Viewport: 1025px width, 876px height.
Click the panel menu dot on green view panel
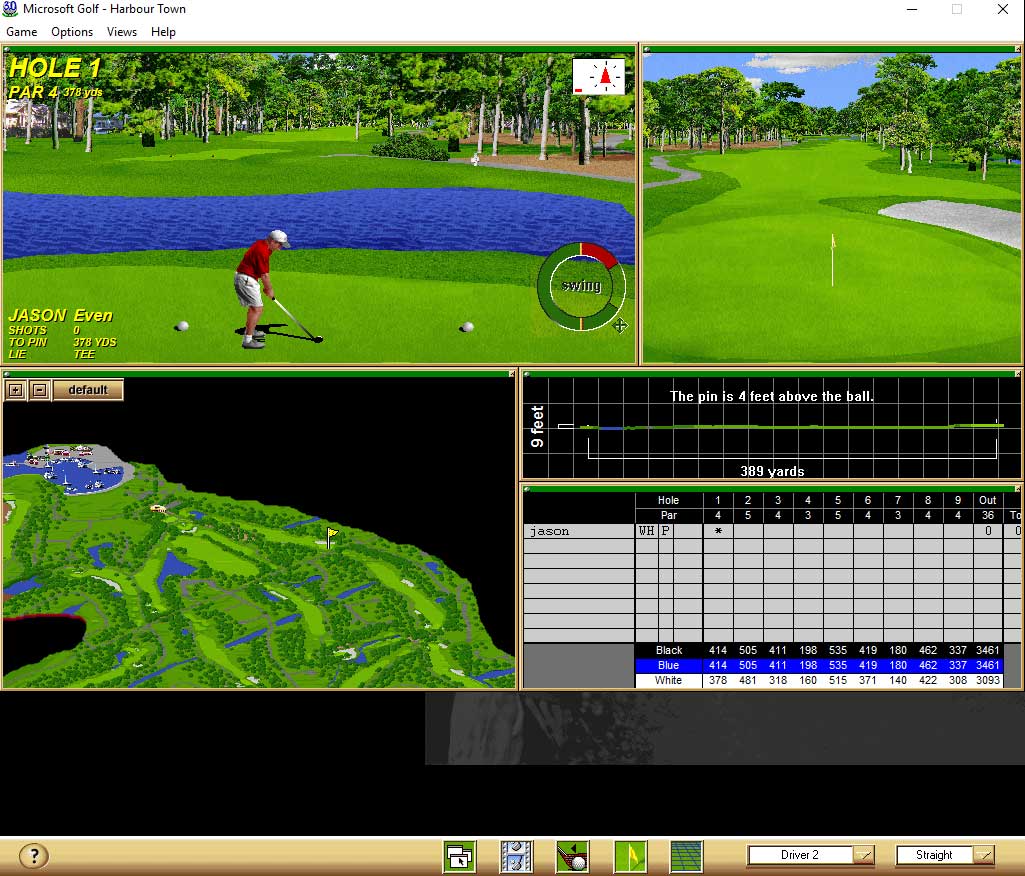pyautogui.click(x=647, y=49)
